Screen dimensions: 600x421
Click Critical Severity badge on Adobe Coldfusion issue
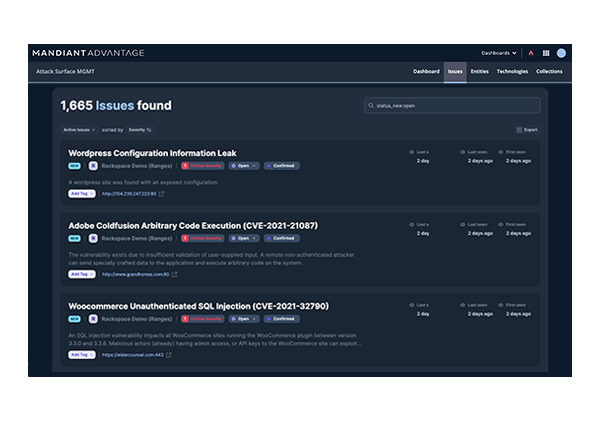[x=202, y=238]
